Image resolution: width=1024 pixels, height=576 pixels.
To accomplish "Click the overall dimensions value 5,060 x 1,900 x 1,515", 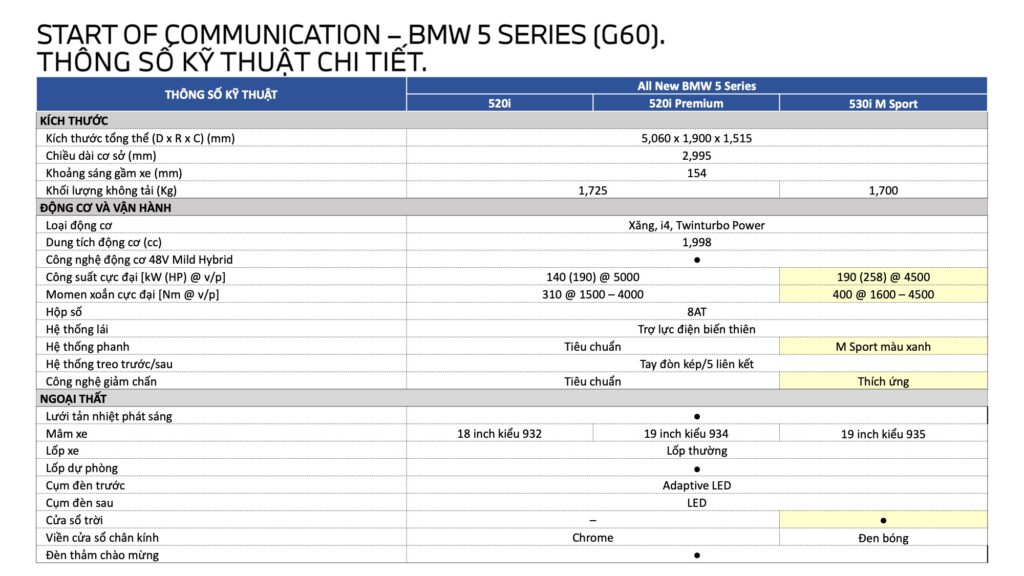I will pos(696,138).
